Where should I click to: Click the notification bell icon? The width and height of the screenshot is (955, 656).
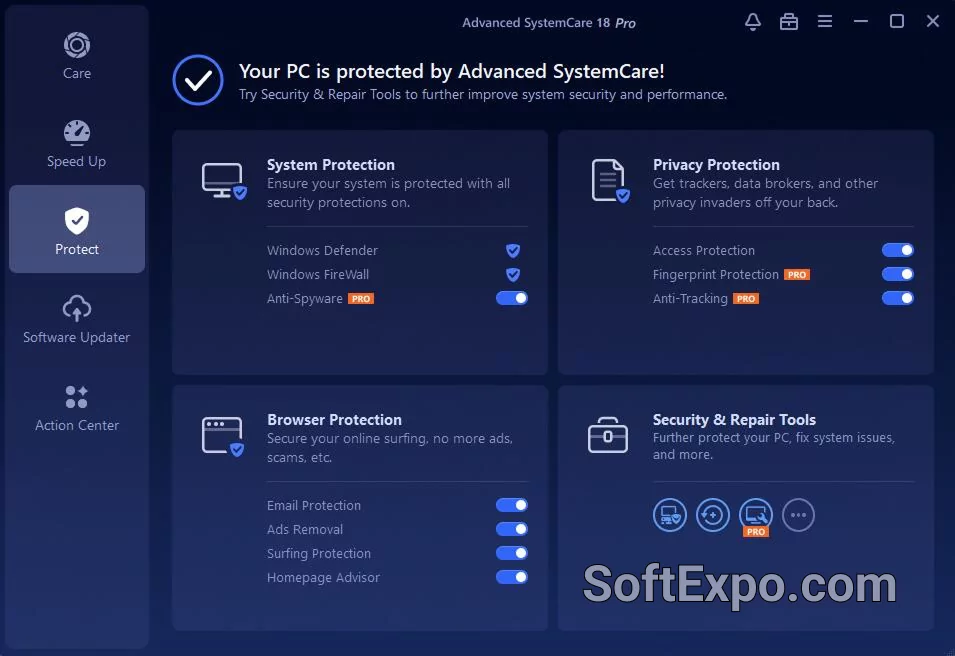coord(752,21)
